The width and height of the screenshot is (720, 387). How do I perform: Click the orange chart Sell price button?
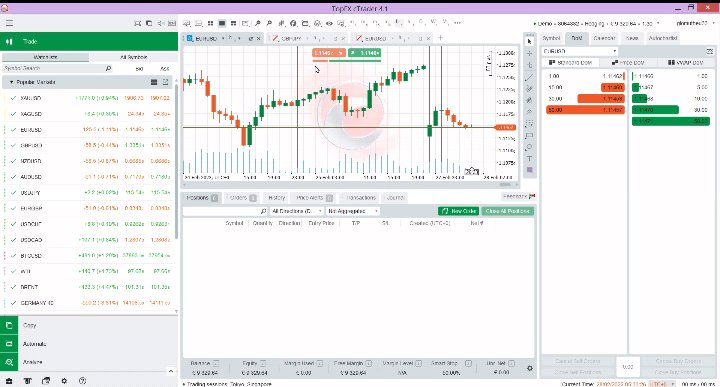(328, 53)
